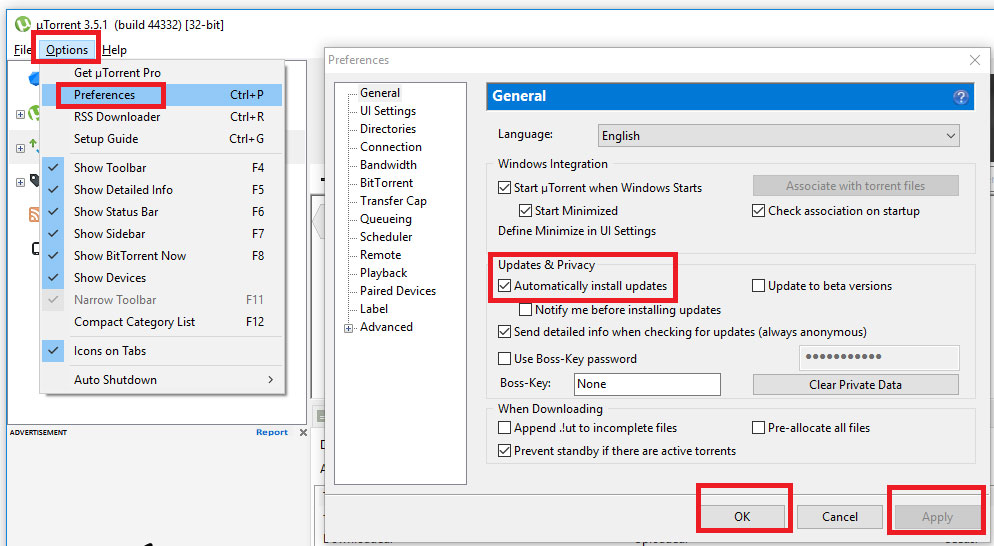994x546 pixels.
Task: Click the Apply button
Action: click(937, 517)
